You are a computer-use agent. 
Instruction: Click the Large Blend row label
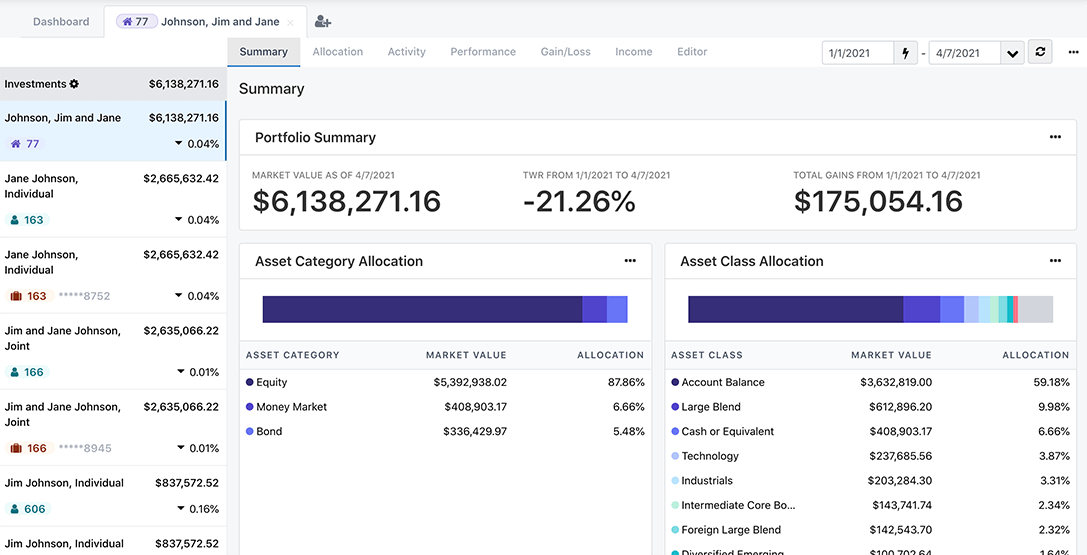coord(711,407)
